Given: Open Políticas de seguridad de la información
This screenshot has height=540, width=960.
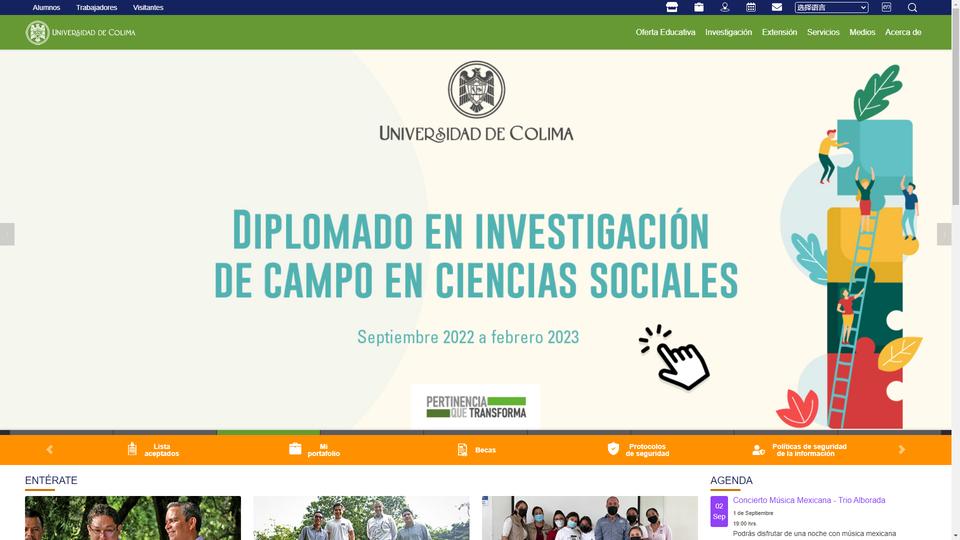Looking at the screenshot, I should [809, 450].
